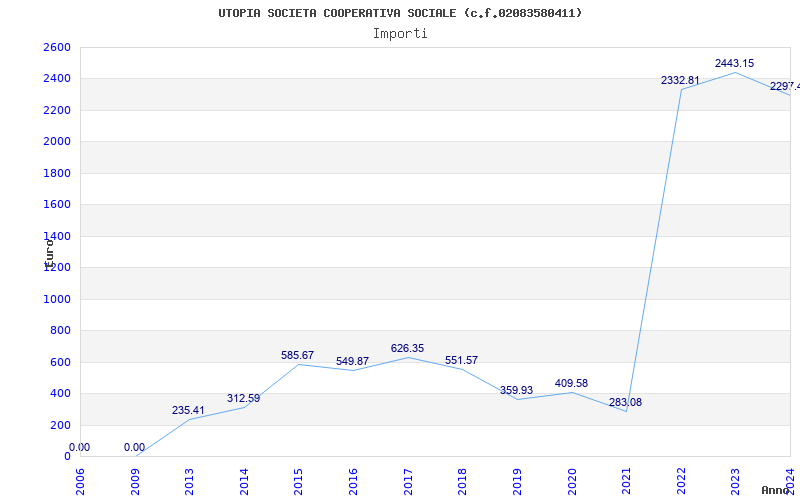Click the 1800 y-axis tick label
Viewport: 800px width, 500px height.
tap(57, 173)
